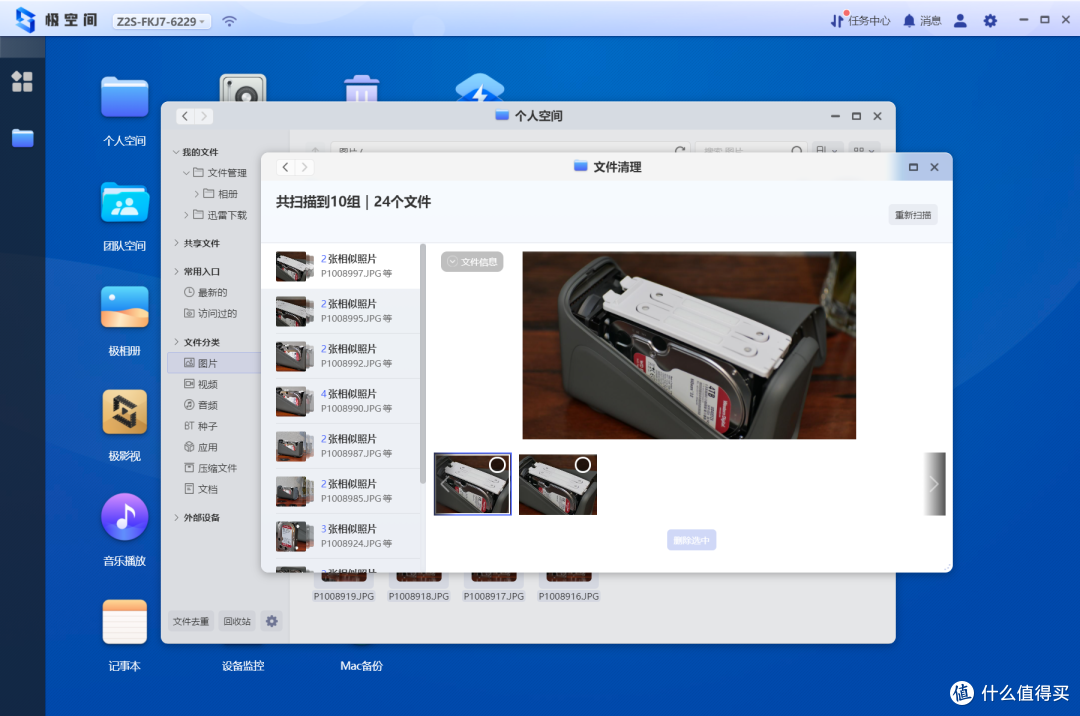Viewport: 1080px width, 716px height.
Task: Expand 常用入口 section
Action: coord(176,271)
